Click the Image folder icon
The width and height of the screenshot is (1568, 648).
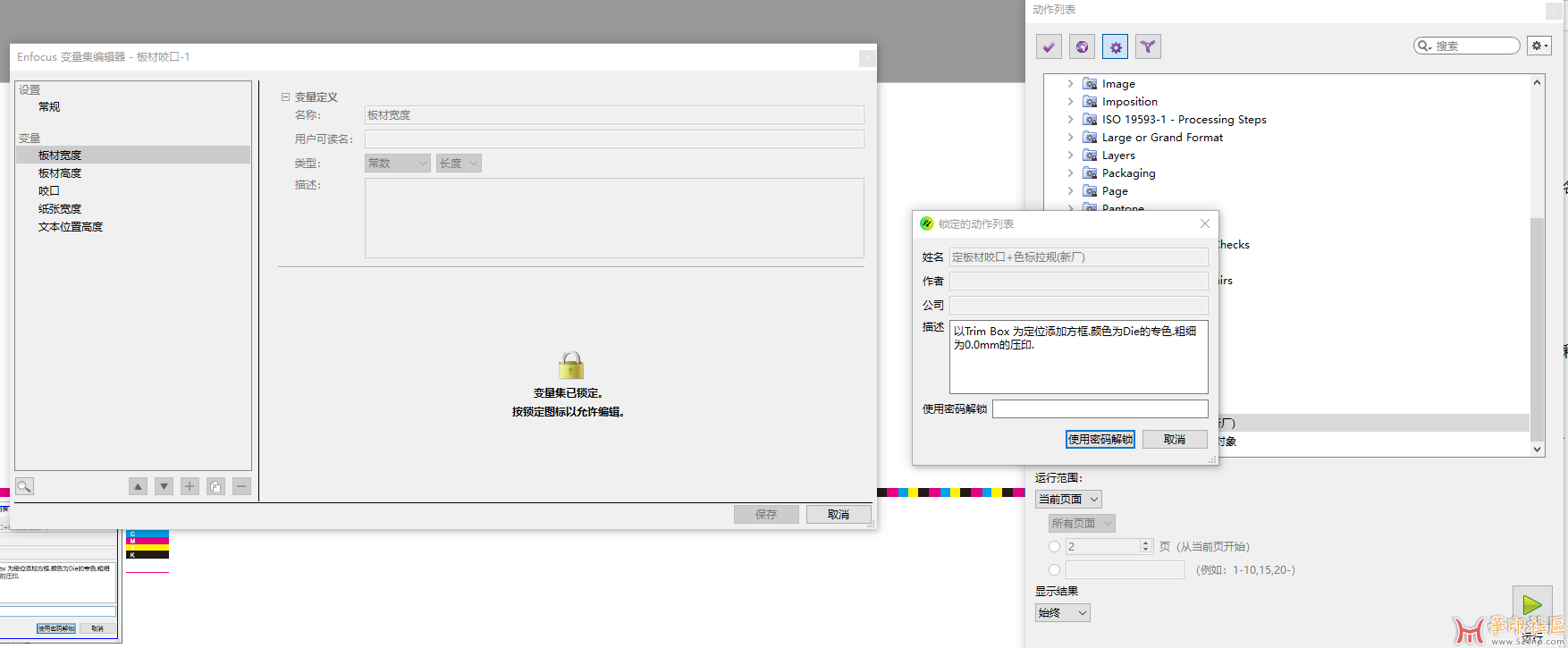pyautogui.click(x=1090, y=83)
